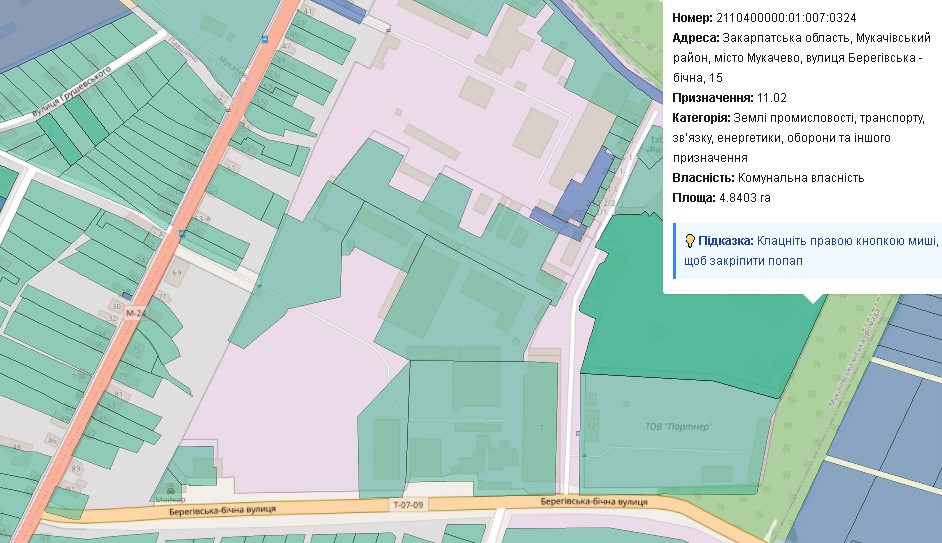Screen dimensions: 942x543
Task: Click building number 12 near ТОВ Партнер
Action: click(x=592, y=427)
